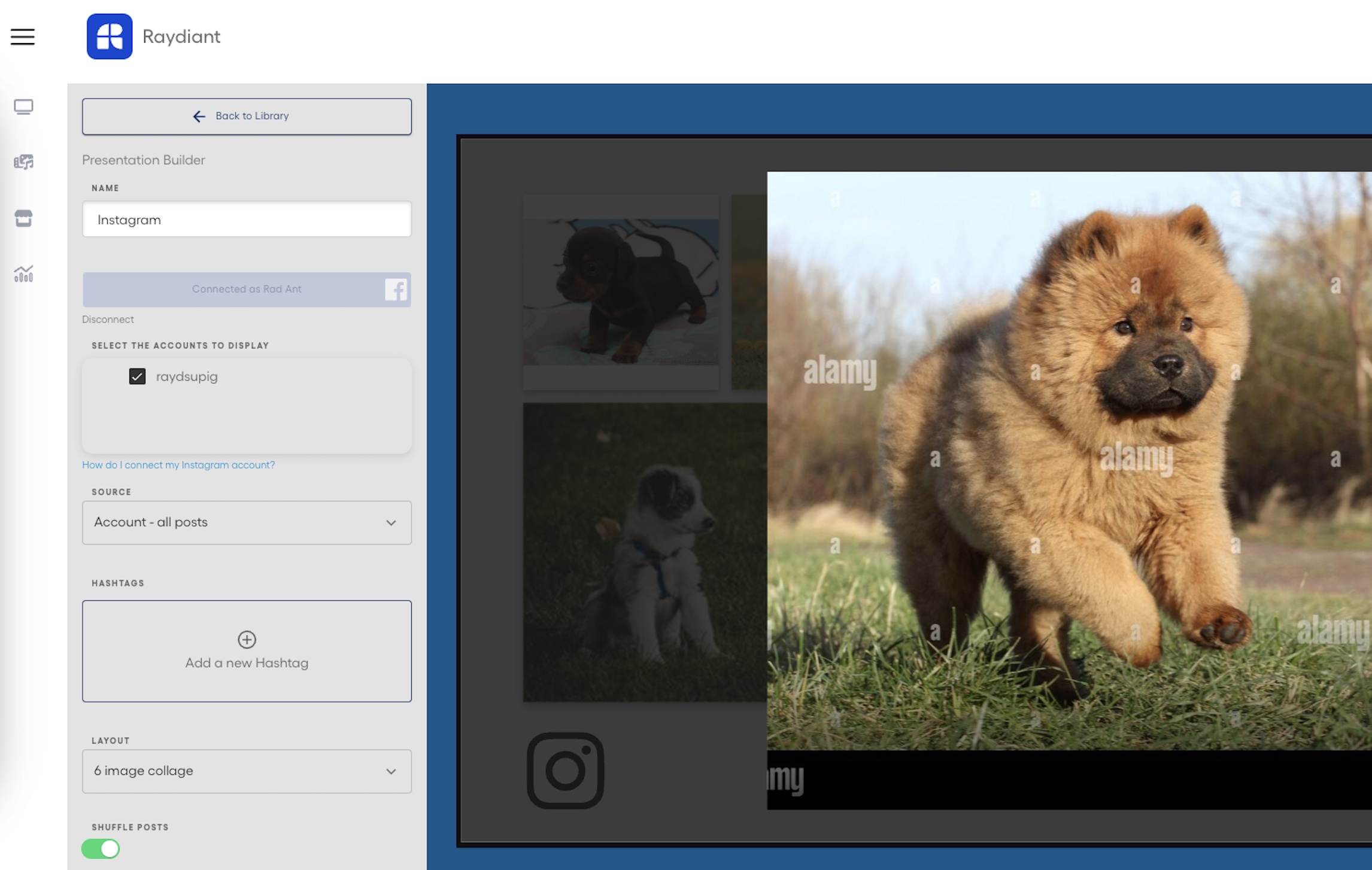
Task: Select the media Library icon in sidebar
Action: pyautogui.click(x=23, y=162)
